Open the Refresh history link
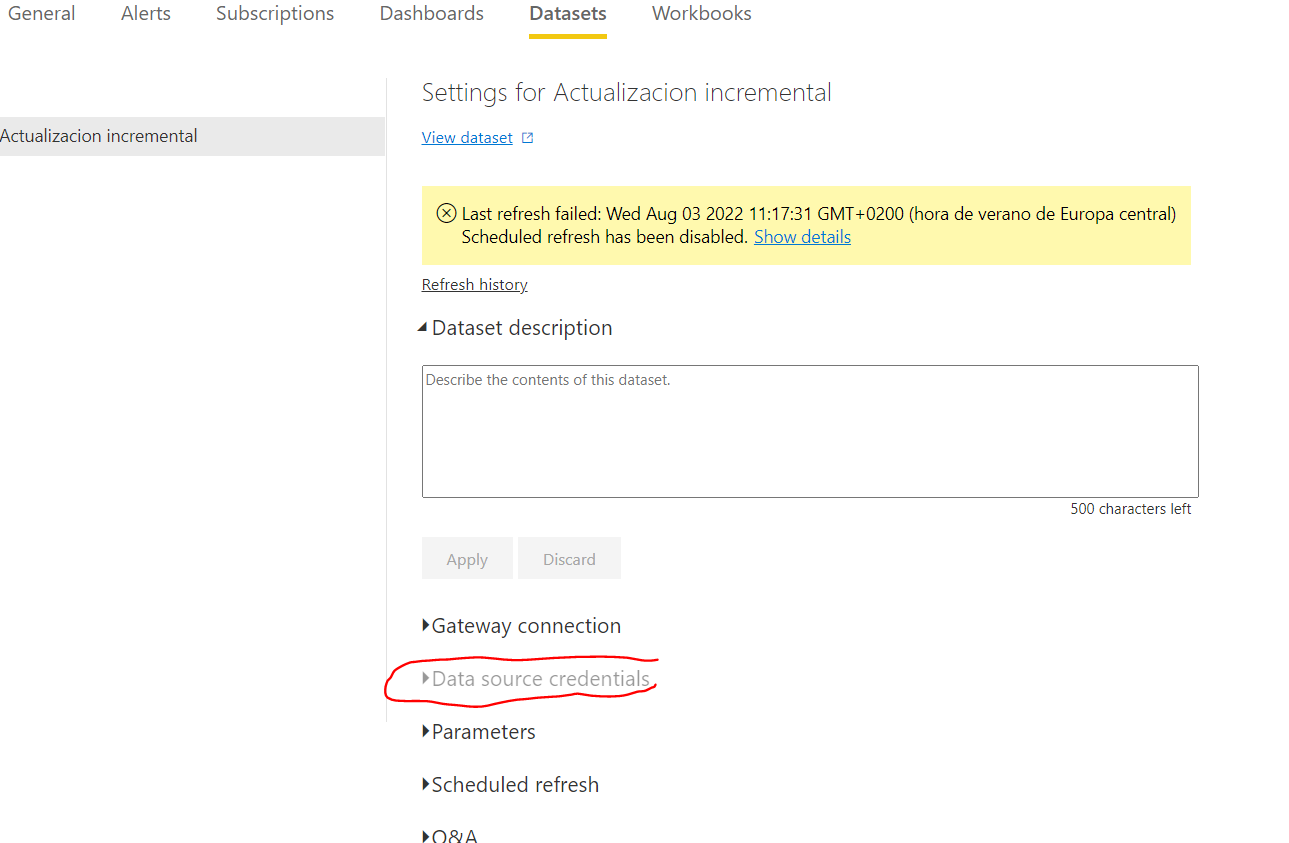Viewport: 1289px width, 843px height. tap(475, 285)
